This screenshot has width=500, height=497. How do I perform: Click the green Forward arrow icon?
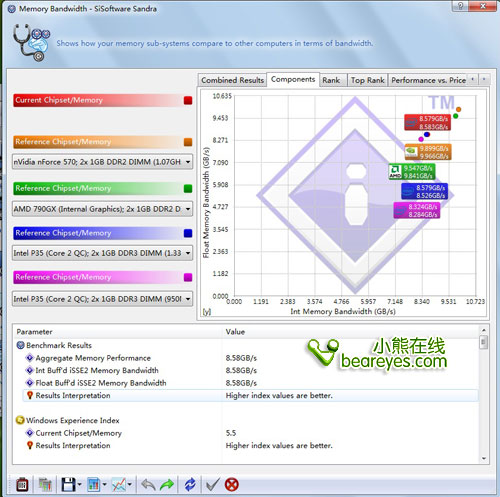pos(167,484)
